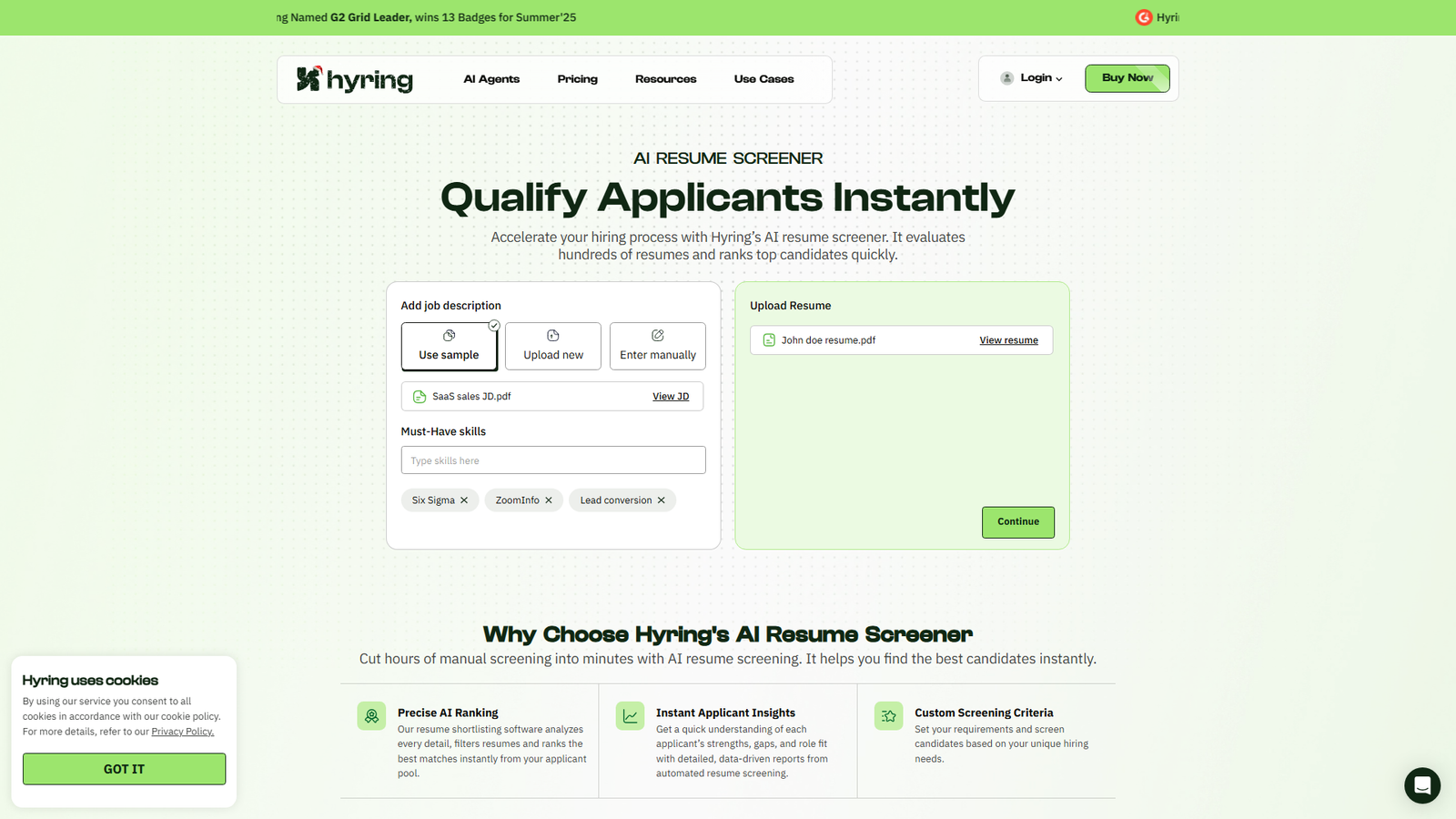Remove the Six Sigma skill chip
The width and height of the screenshot is (1456, 819).
465,500
